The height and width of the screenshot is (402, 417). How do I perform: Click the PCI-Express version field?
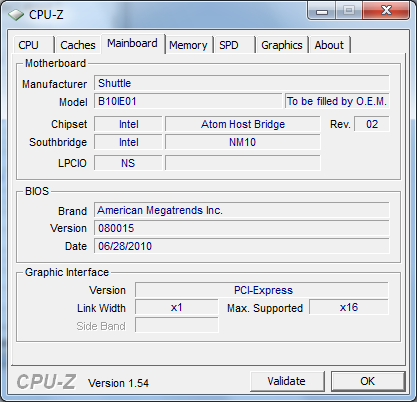262,290
